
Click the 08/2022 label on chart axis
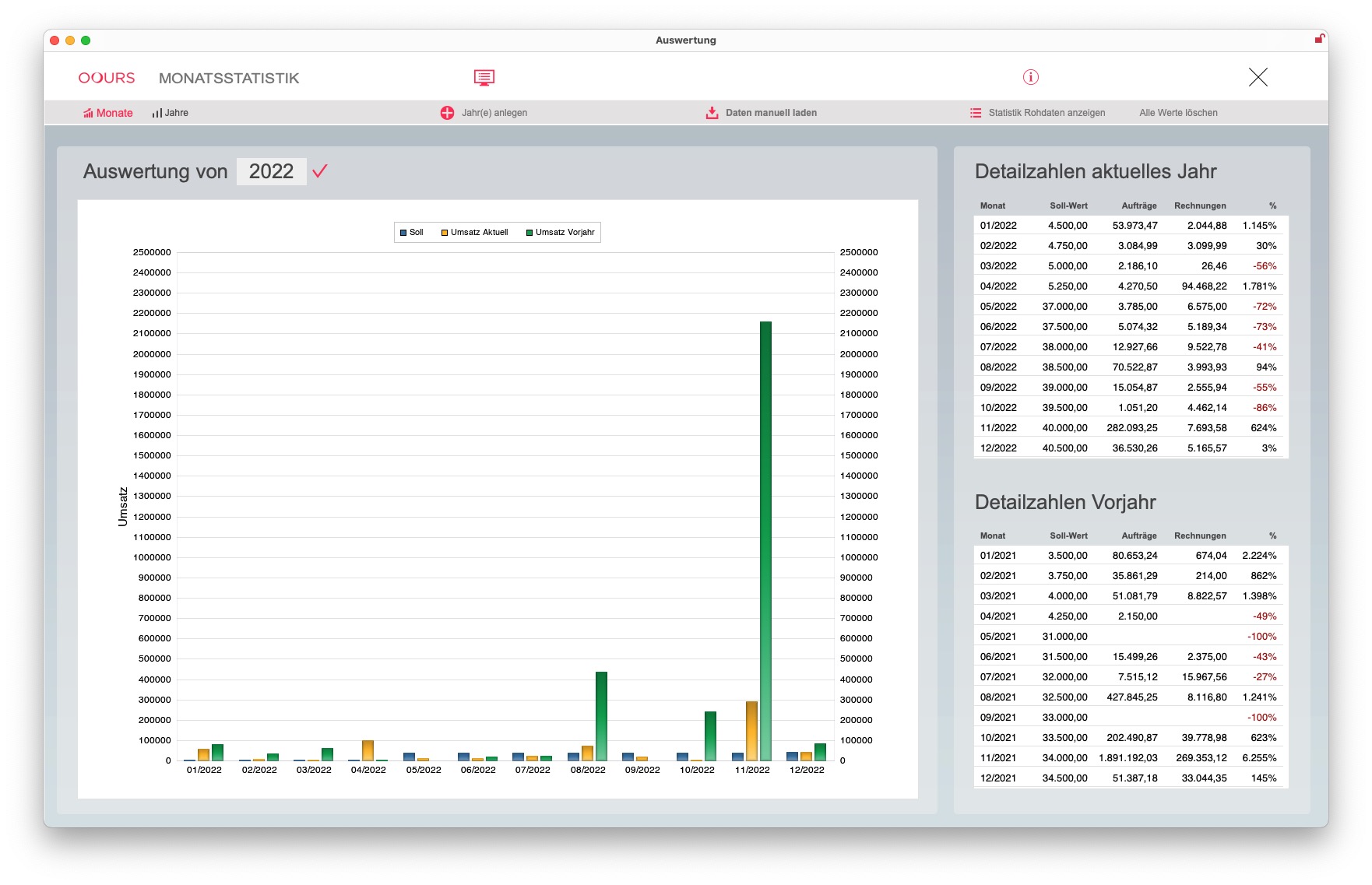tap(588, 770)
